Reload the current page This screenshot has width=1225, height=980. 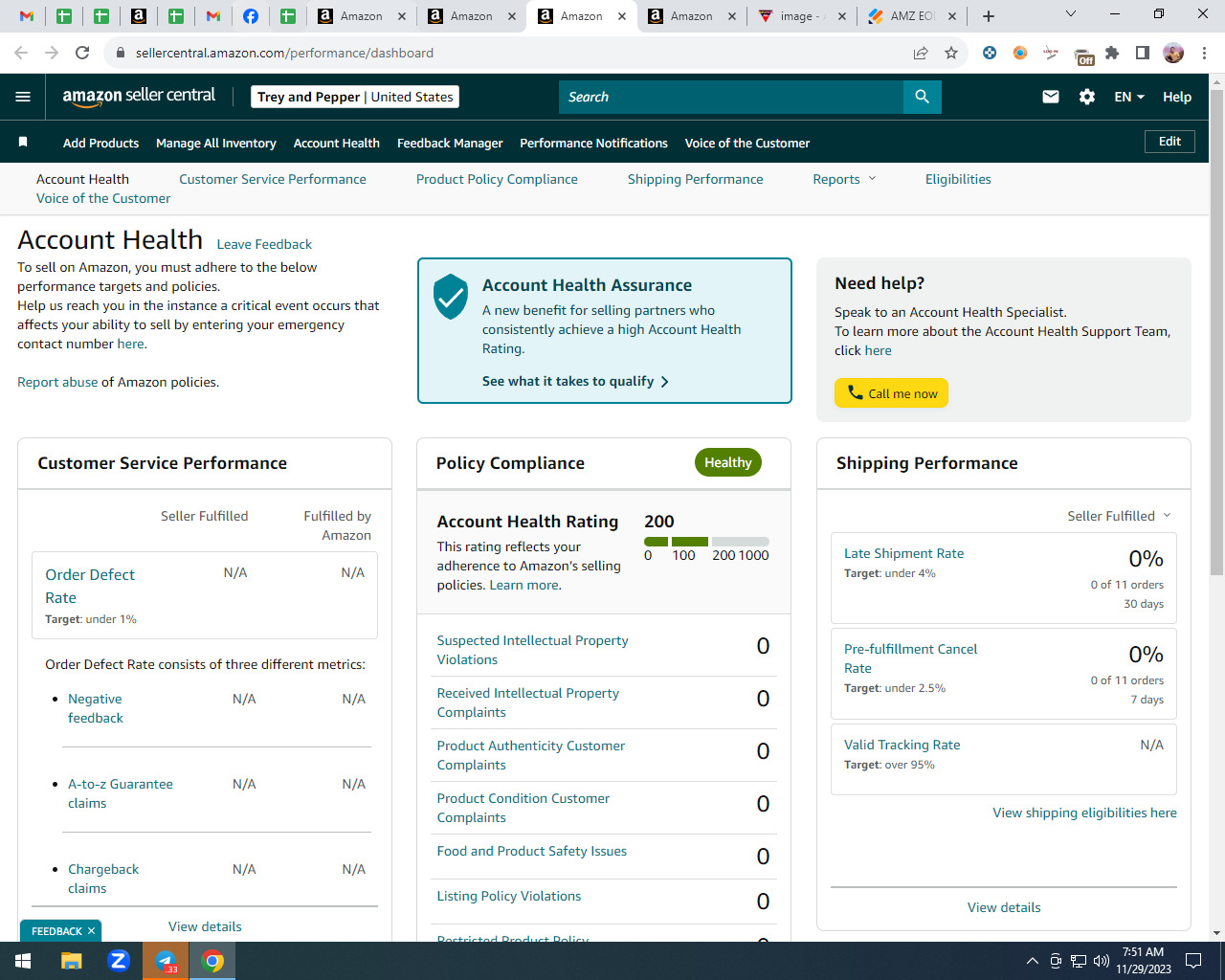click(x=82, y=53)
